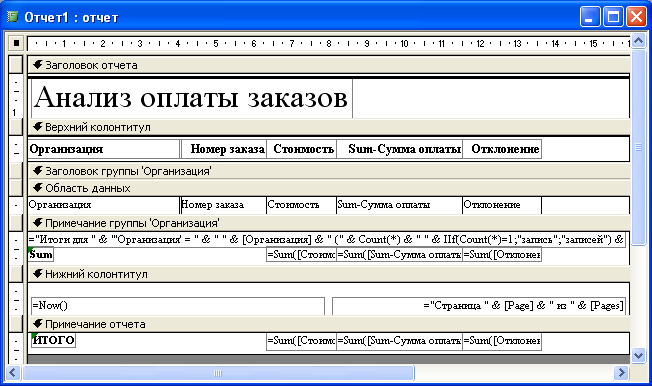This screenshot has width=652, height=386.
Task: Click section selector beside 'Область данных' bar
Action: (x=16, y=188)
